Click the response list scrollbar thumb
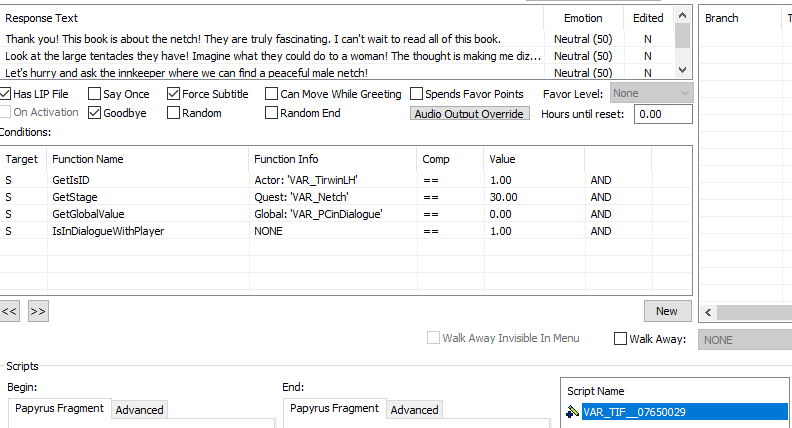The width and height of the screenshot is (792, 428). point(682,35)
